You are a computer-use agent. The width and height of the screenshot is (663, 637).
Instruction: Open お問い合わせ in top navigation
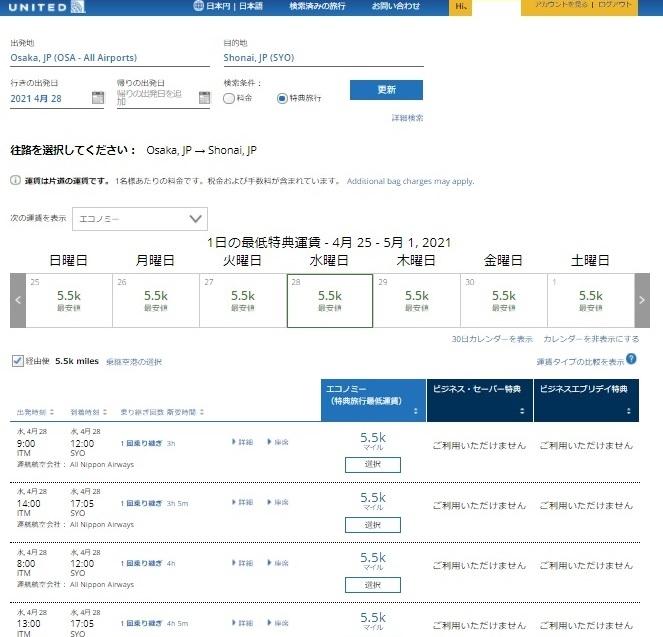pyautogui.click(x=396, y=6)
